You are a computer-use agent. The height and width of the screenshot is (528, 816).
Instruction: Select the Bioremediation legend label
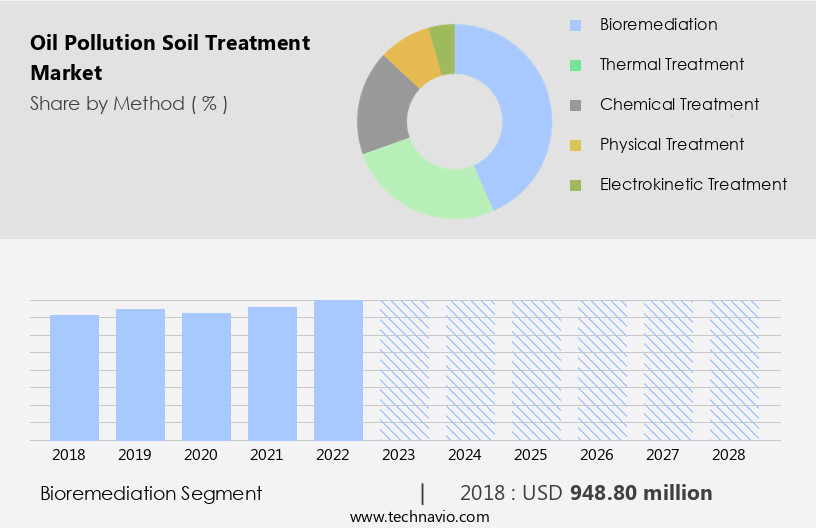tap(658, 25)
